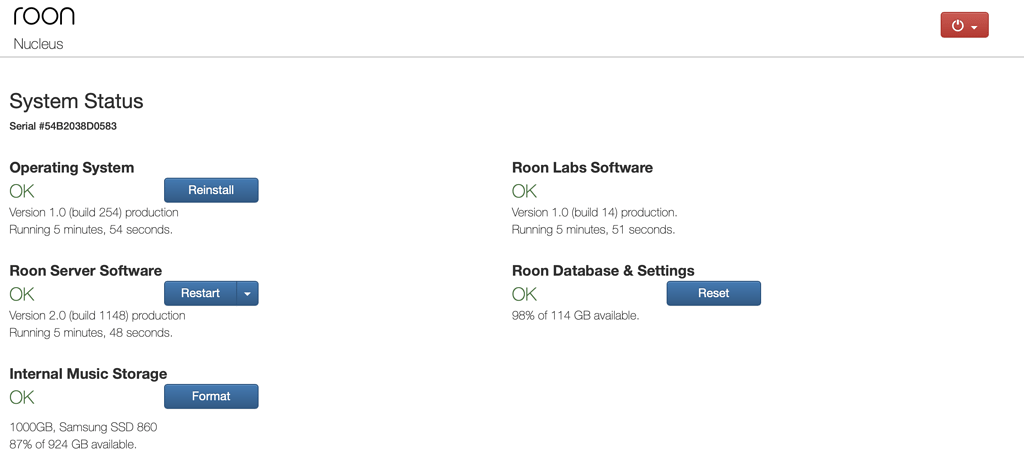Reset the Roon Database & Settings

713,293
